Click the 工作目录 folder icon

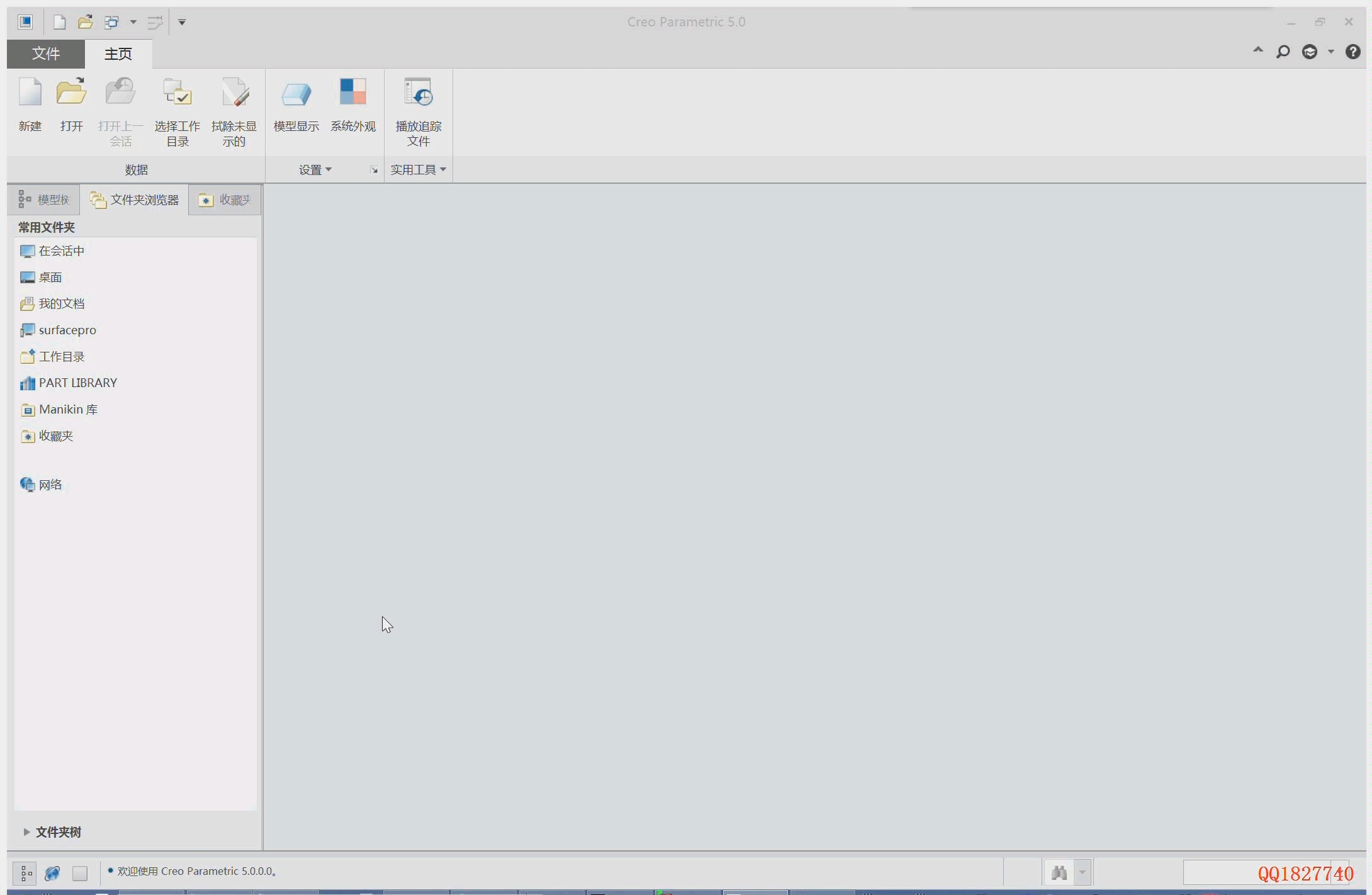point(27,357)
